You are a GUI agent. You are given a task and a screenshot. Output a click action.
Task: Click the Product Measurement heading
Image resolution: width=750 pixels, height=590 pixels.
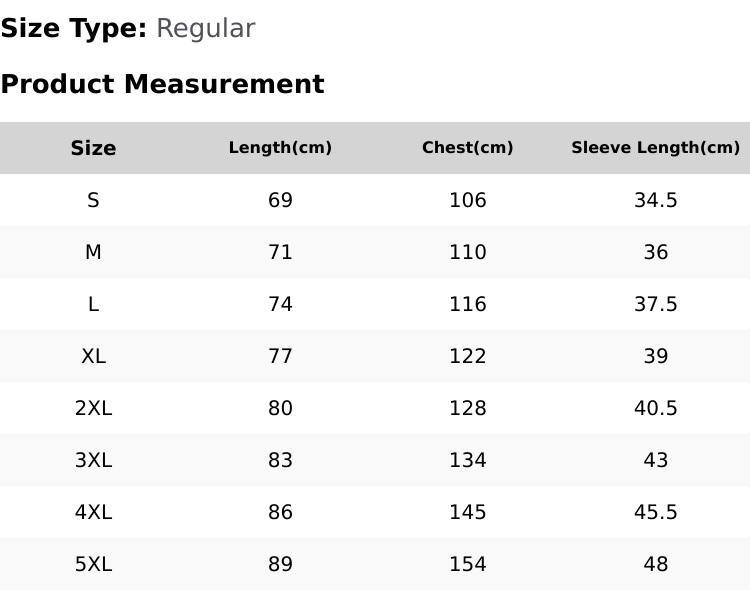163,84
